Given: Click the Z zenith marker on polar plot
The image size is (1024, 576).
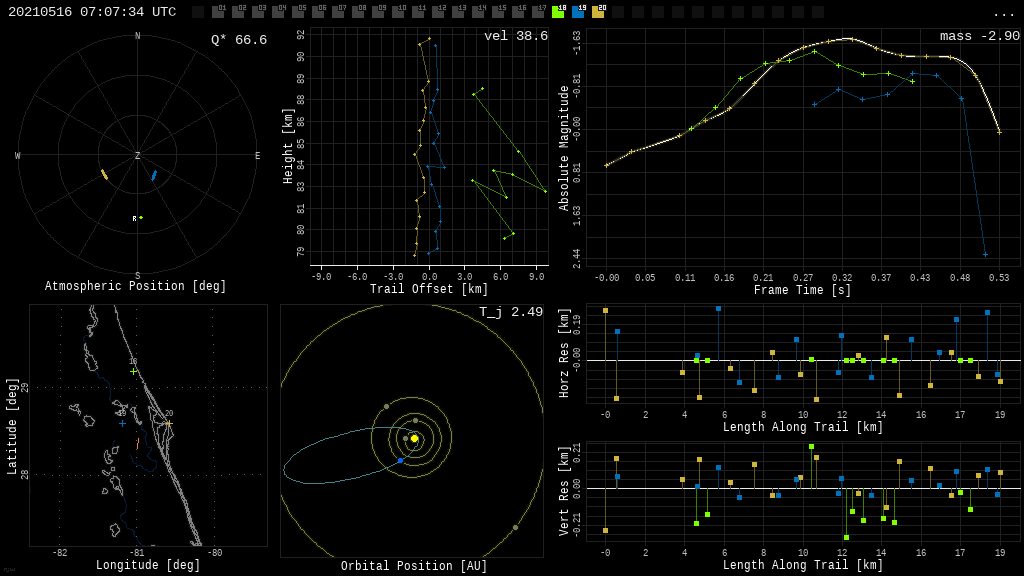Looking at the screenshot, I should 137,155.
